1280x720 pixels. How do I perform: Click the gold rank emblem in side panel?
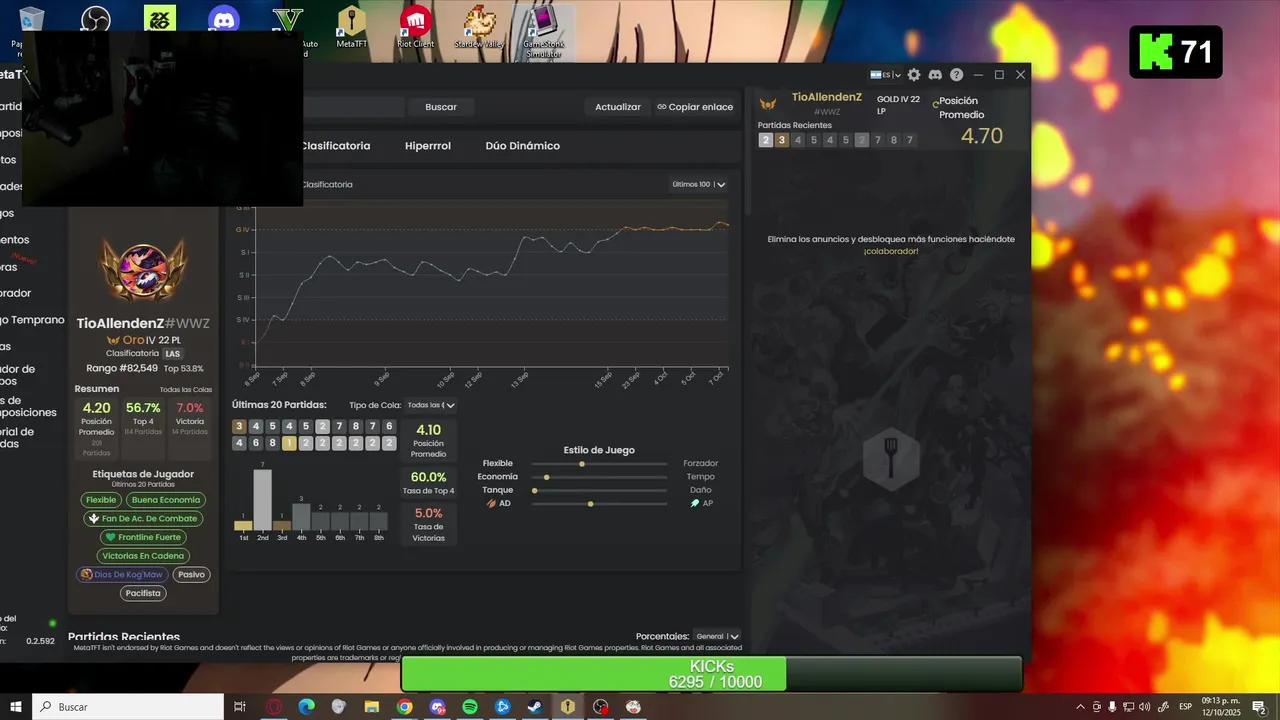click(768, 103)
